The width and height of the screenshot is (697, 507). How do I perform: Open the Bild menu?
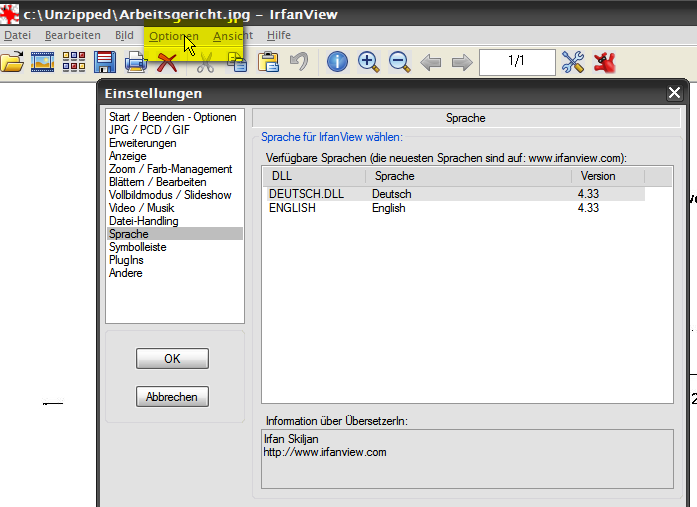point(124,35)
